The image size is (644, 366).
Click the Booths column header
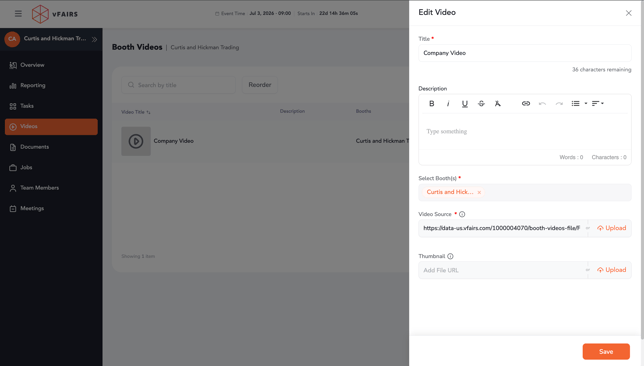(x=363, y=111)
